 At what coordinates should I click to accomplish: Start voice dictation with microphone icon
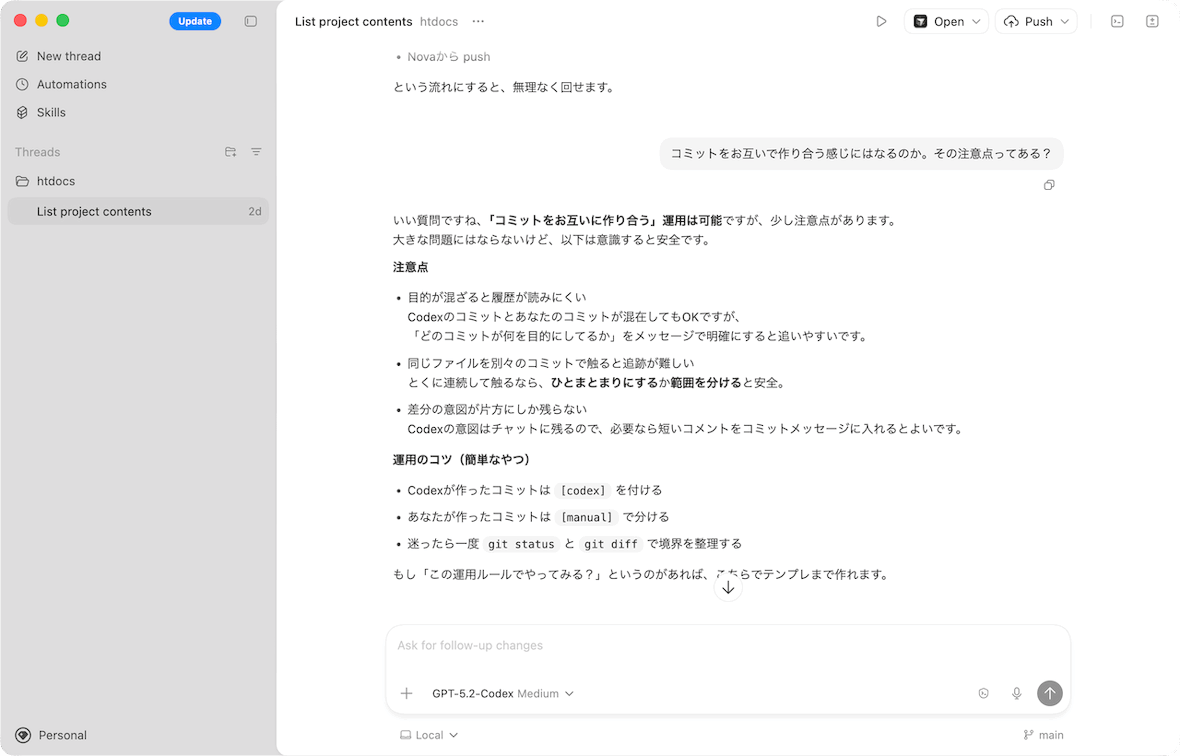click(x=1017, y=693)
